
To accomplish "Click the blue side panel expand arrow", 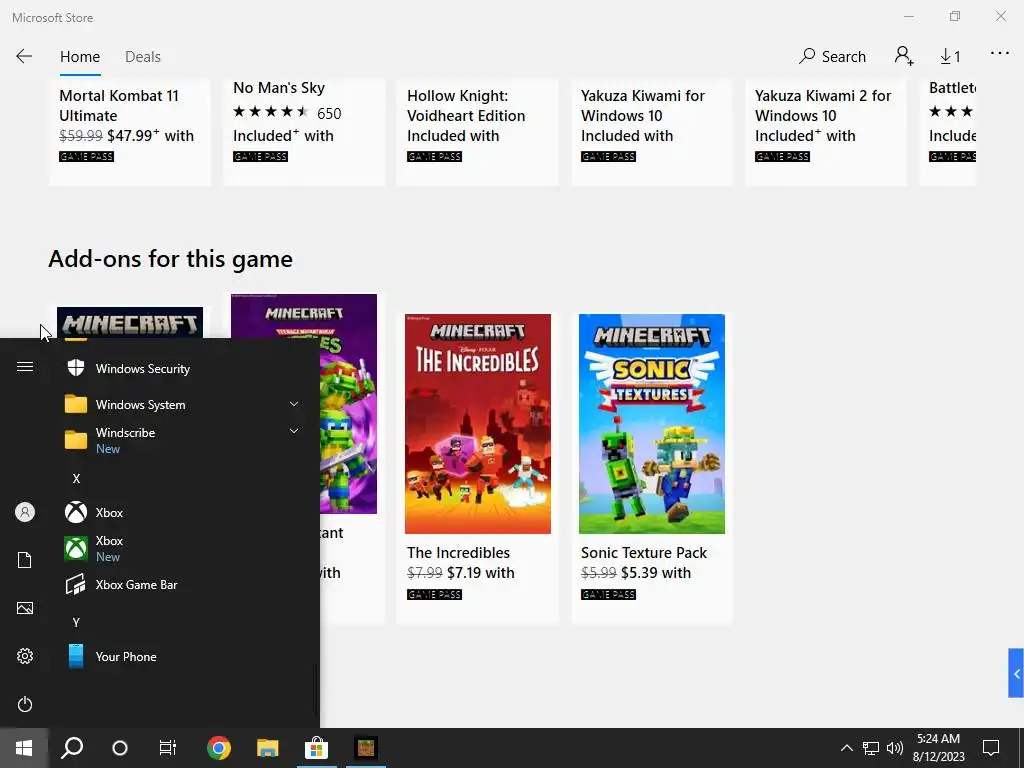I will 1016,673.
